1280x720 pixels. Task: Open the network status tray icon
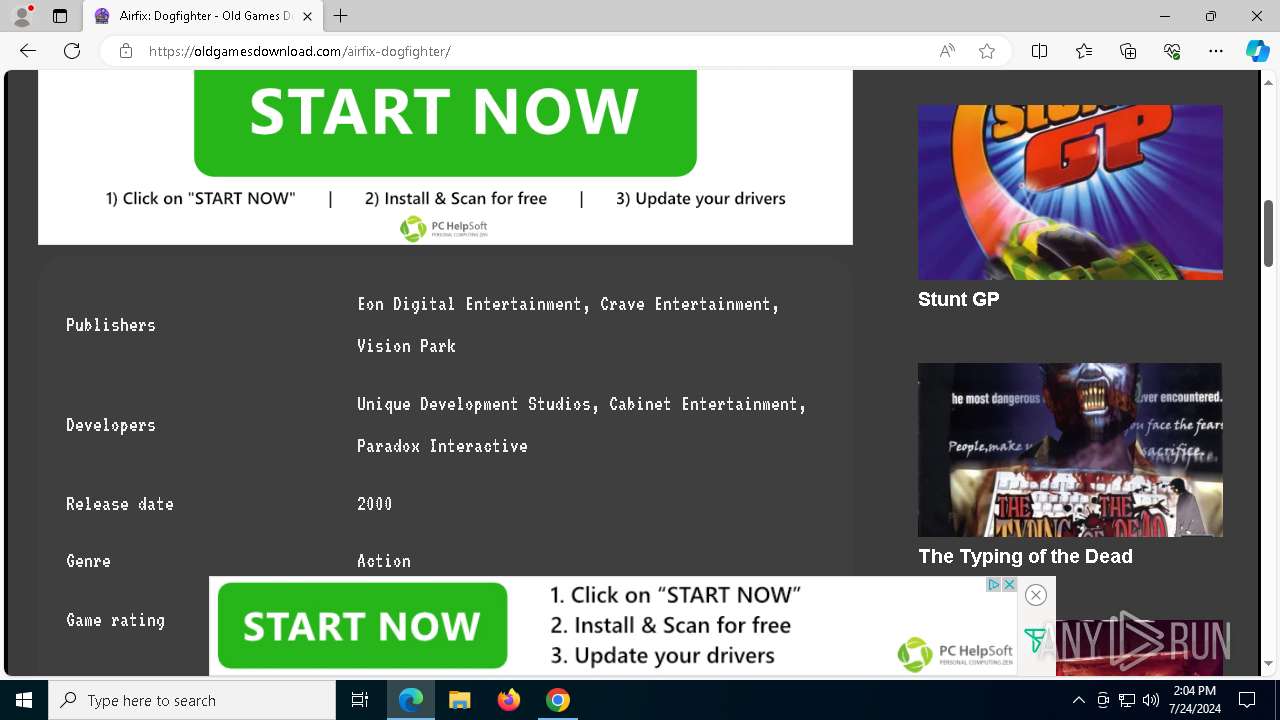coord(1127,700)
